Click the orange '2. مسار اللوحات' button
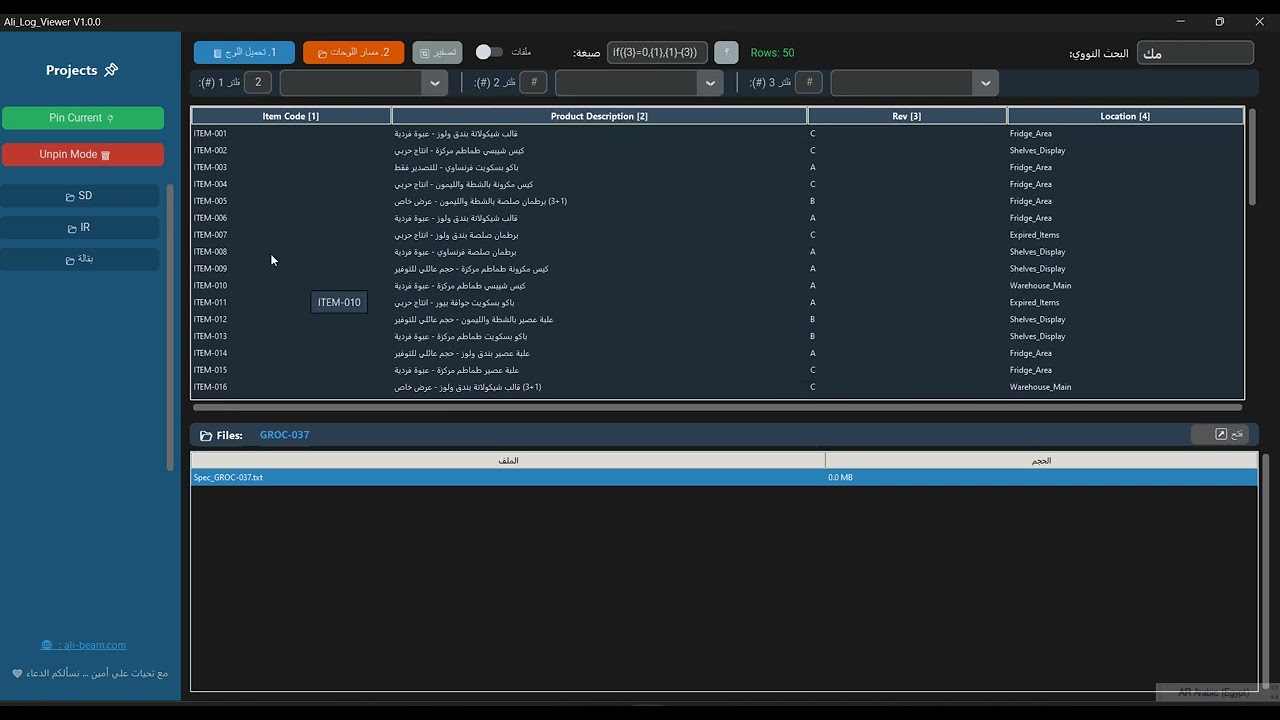 tap(354, 52)
